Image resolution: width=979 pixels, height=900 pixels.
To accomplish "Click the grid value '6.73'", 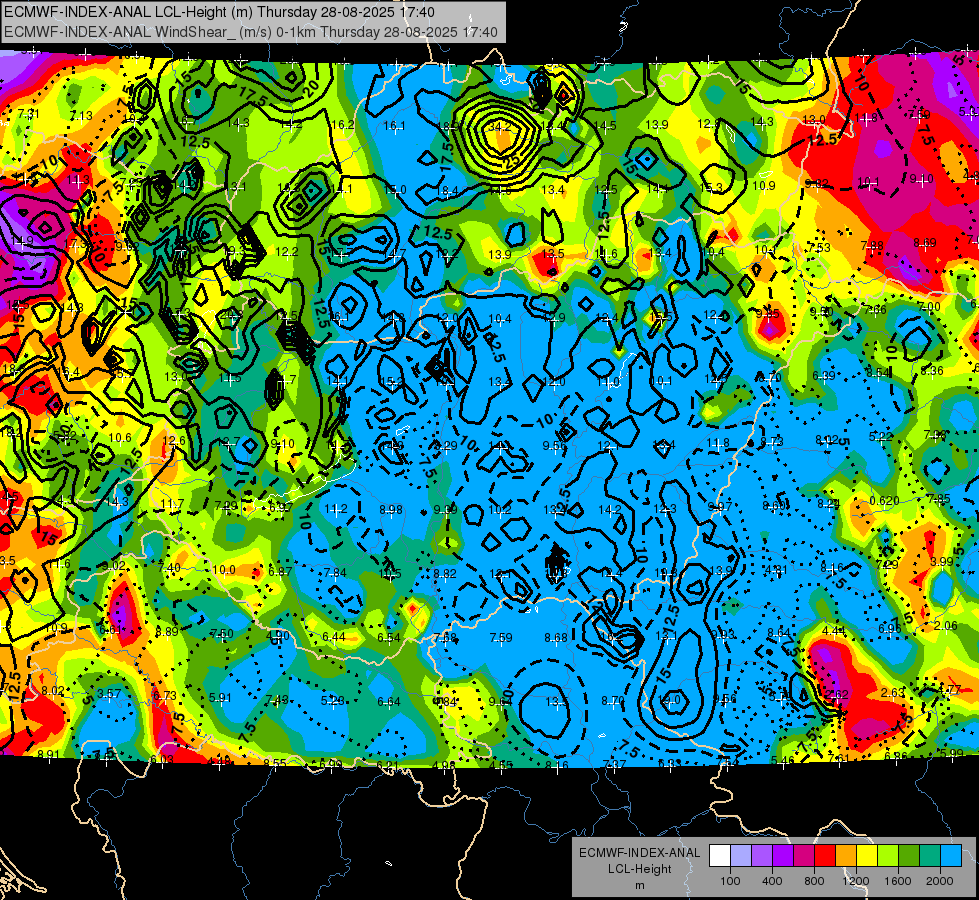I will 165,696.
